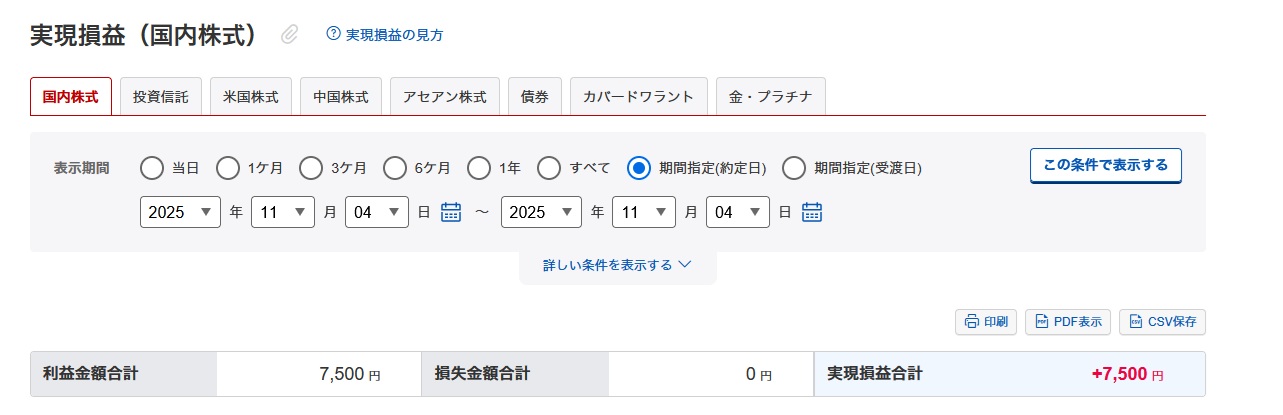Select the すべて radio button
The image size is (1283, 415).
(x=549, y=168)
